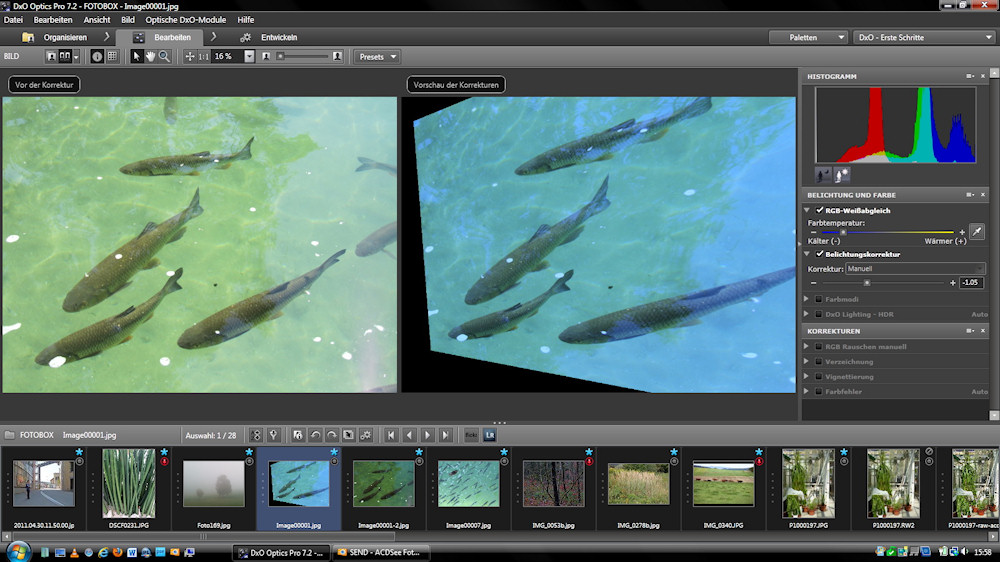Jump to the last image in the filmstrip

(445, 435)
